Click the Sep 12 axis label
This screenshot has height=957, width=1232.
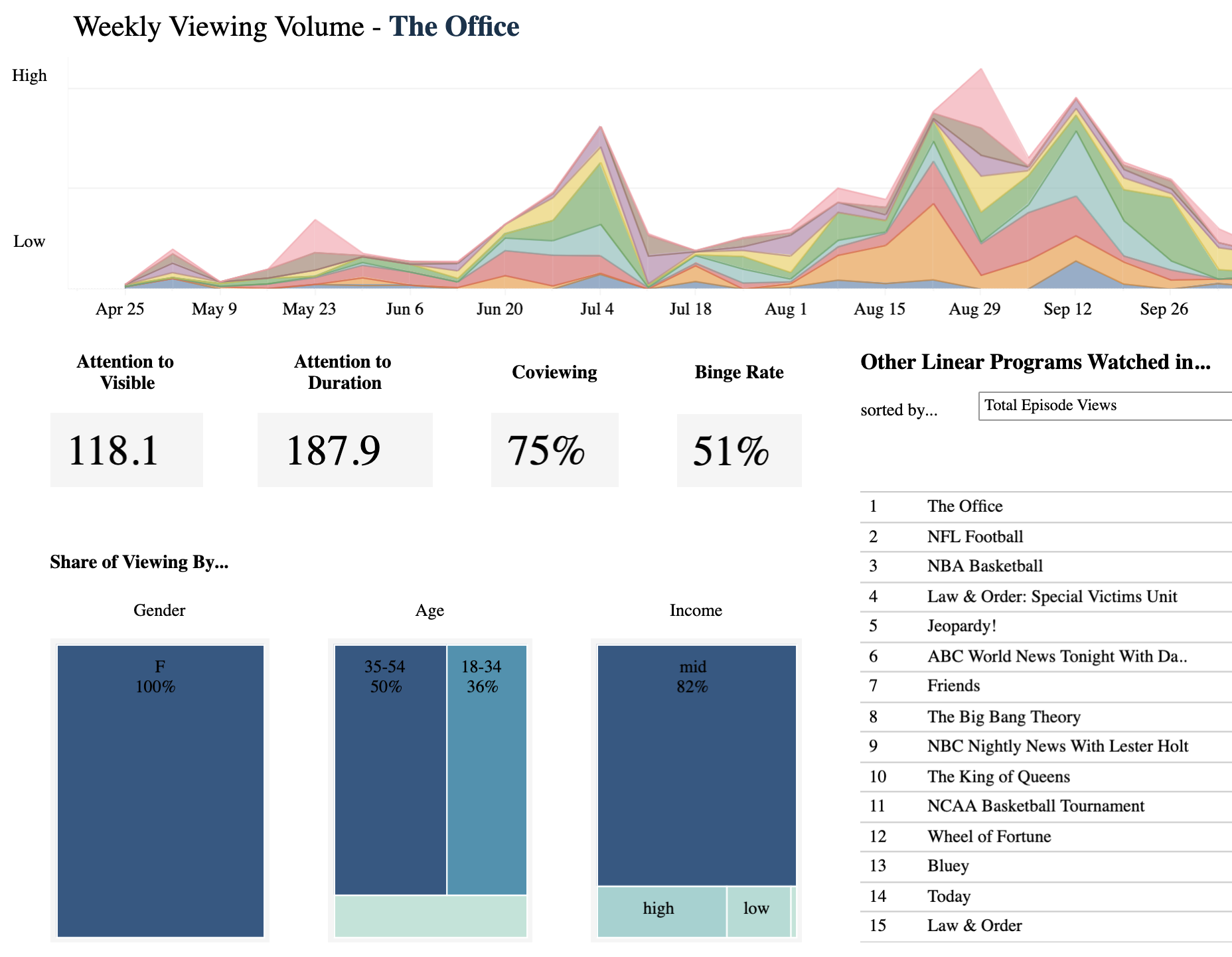(x=1067, y=309)
